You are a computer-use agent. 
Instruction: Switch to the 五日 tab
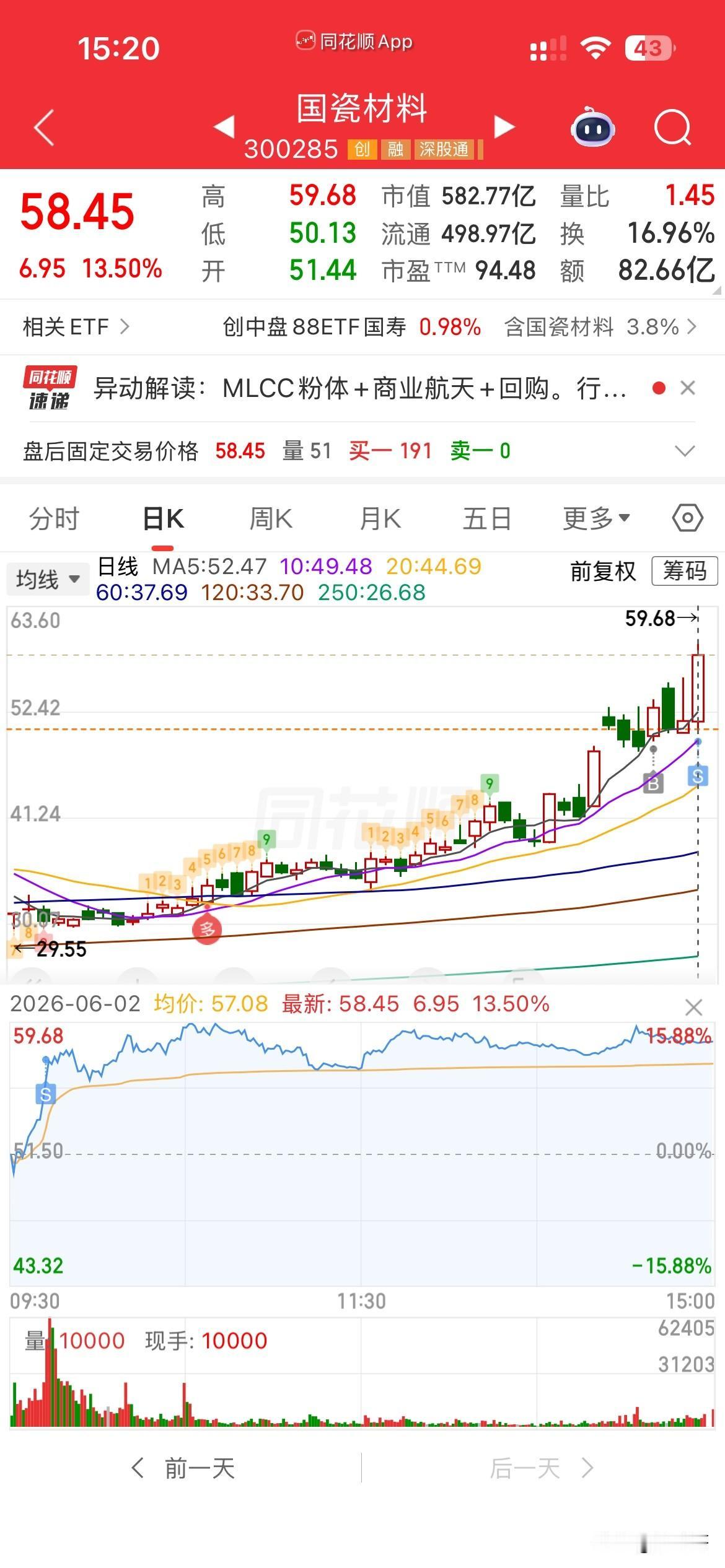487,518
